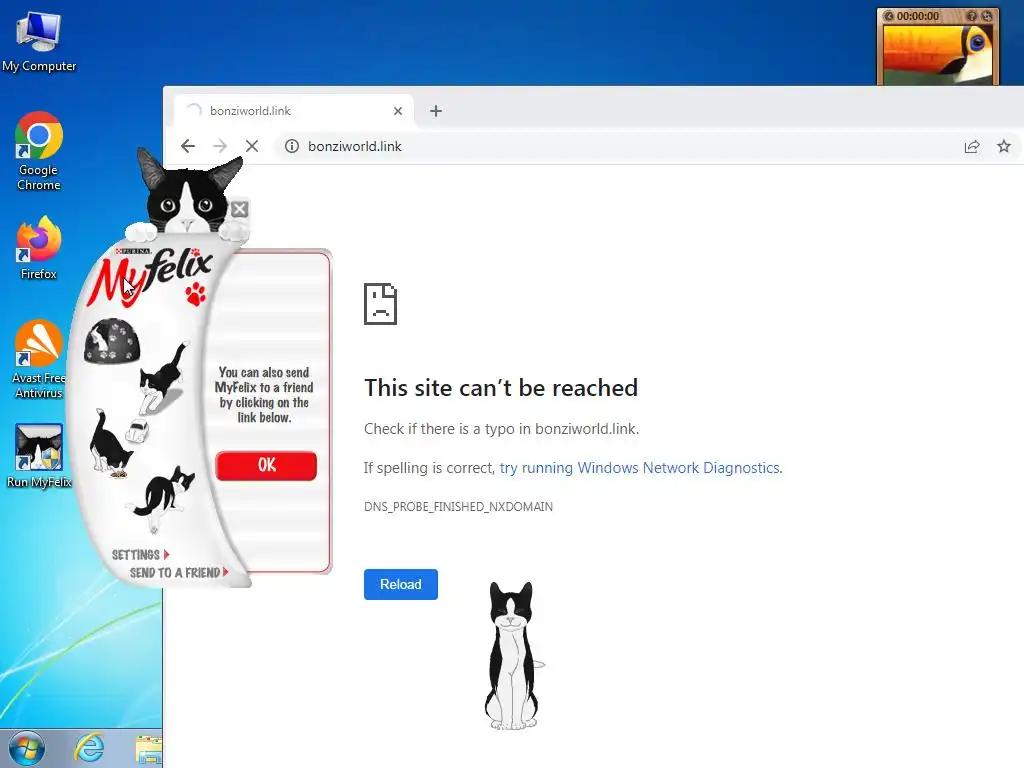Bookmark this page with the star icon
The height and width of the screenshot is (768, 1024).
pos(1004,146)
